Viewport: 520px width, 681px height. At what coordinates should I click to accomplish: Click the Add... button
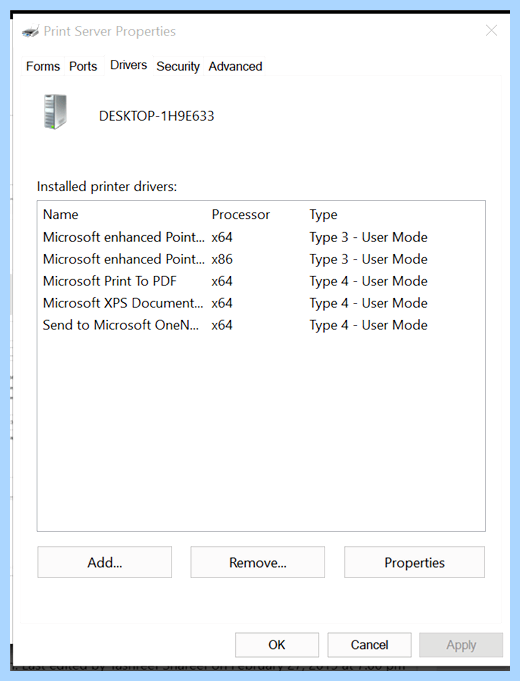(105, 562)
